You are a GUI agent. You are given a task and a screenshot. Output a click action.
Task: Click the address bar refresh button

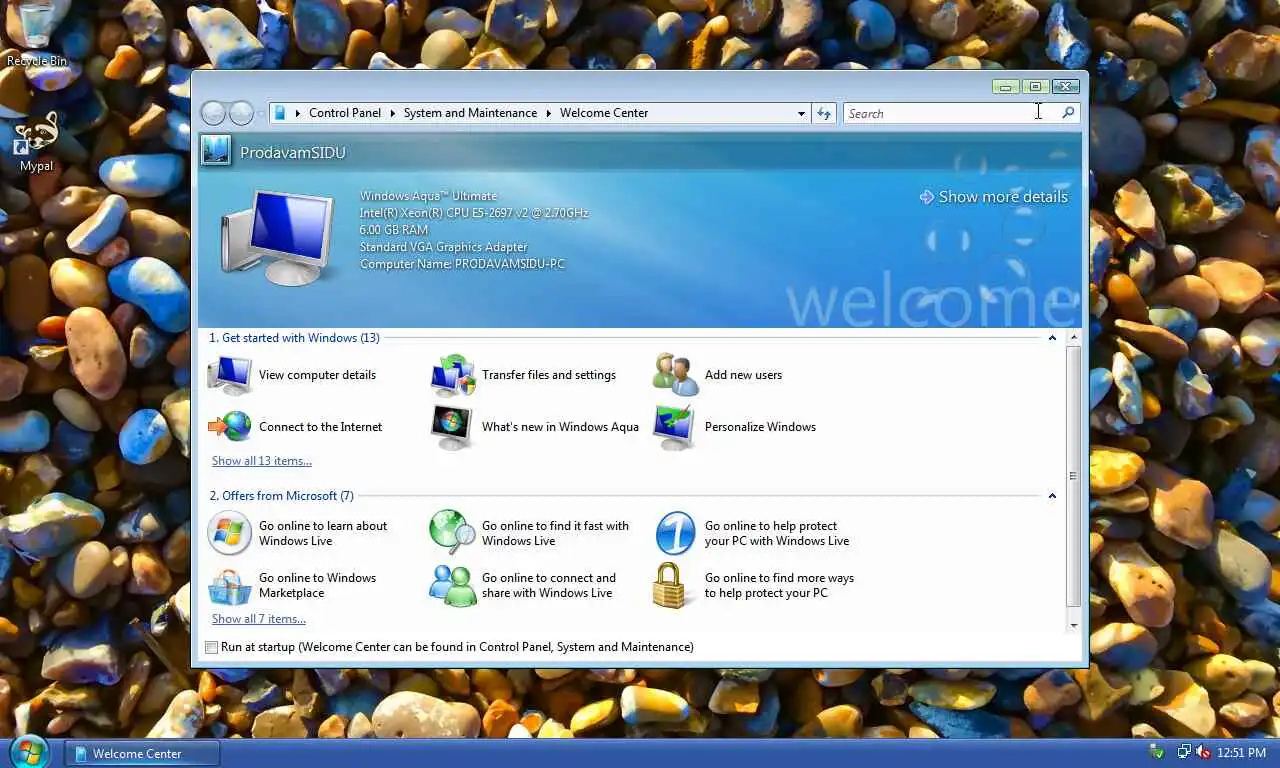pos(824,113)
